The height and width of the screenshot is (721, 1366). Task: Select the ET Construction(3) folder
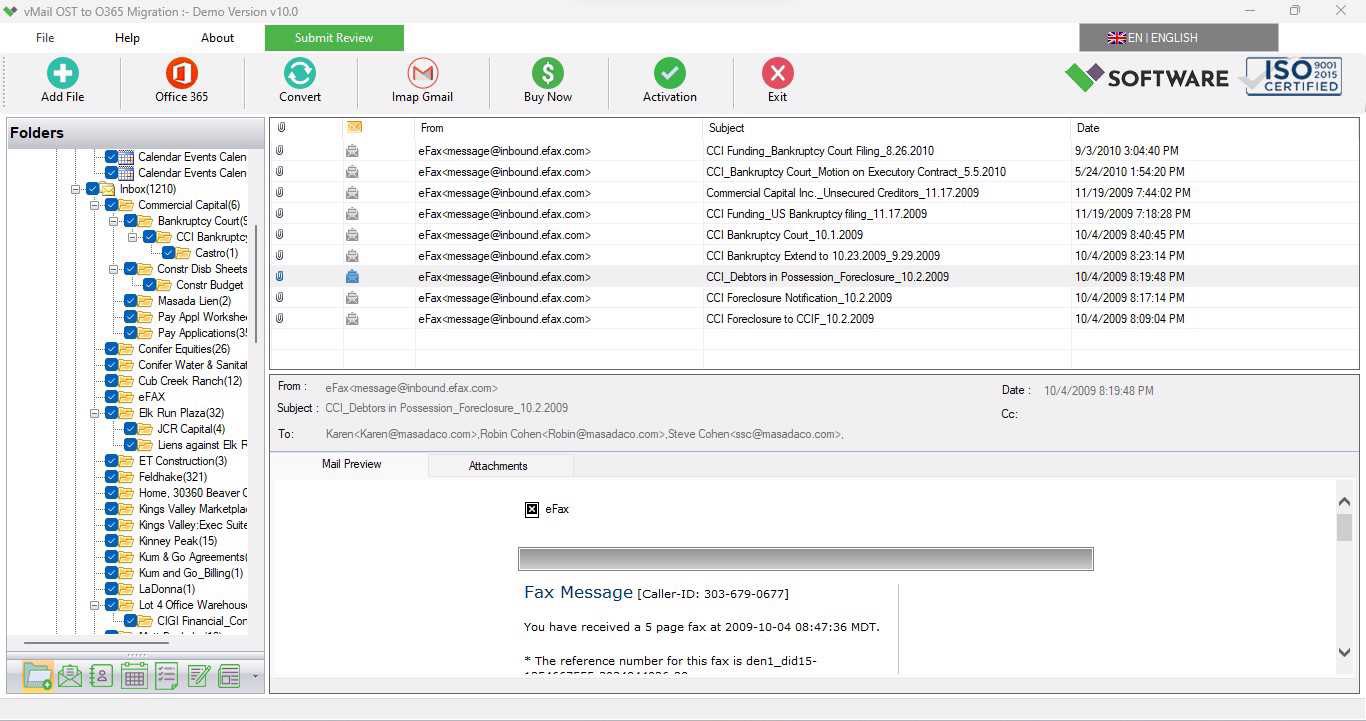point(183,461)
